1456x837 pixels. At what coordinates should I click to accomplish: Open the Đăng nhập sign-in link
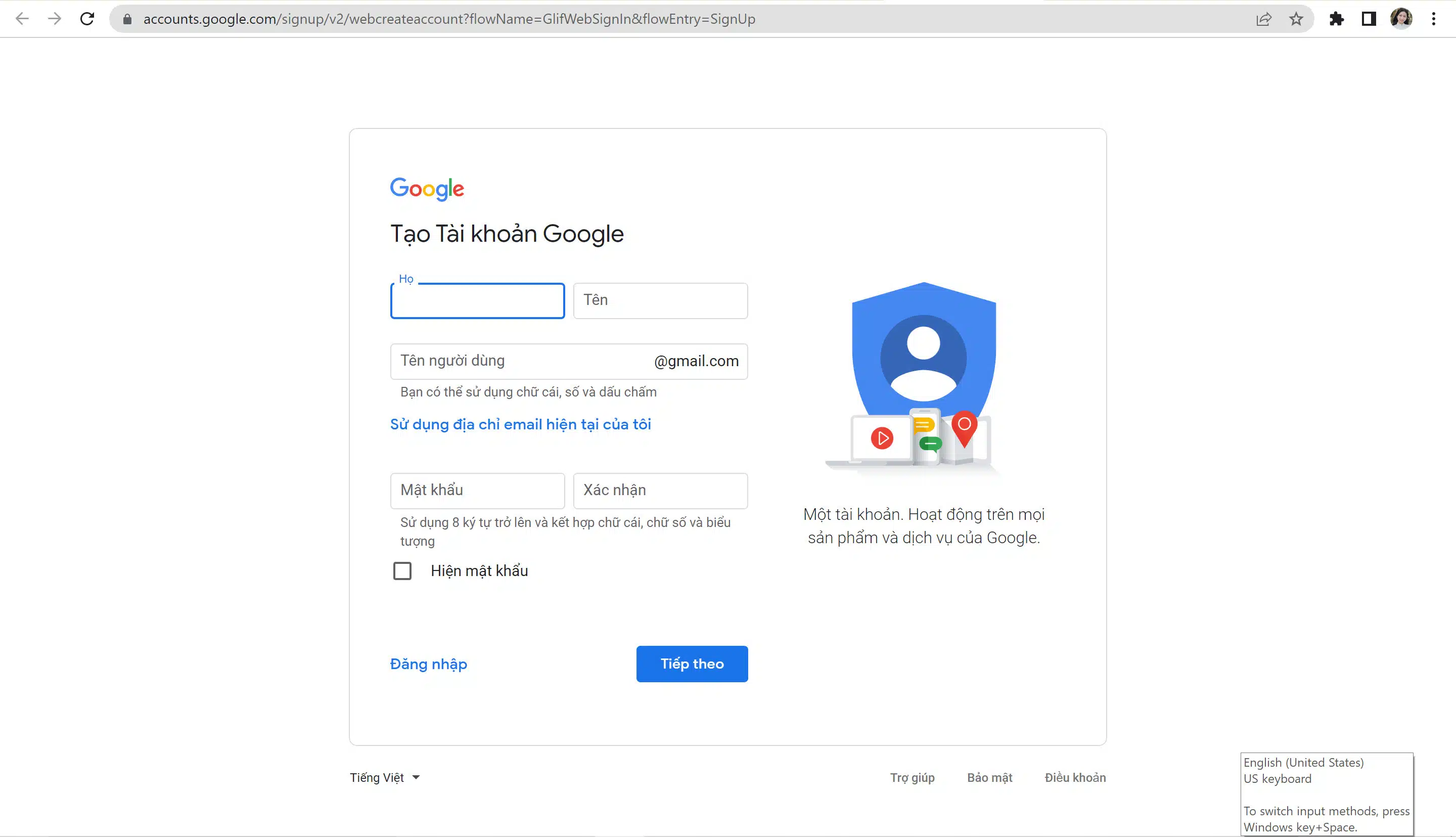(x=429, y=664)
